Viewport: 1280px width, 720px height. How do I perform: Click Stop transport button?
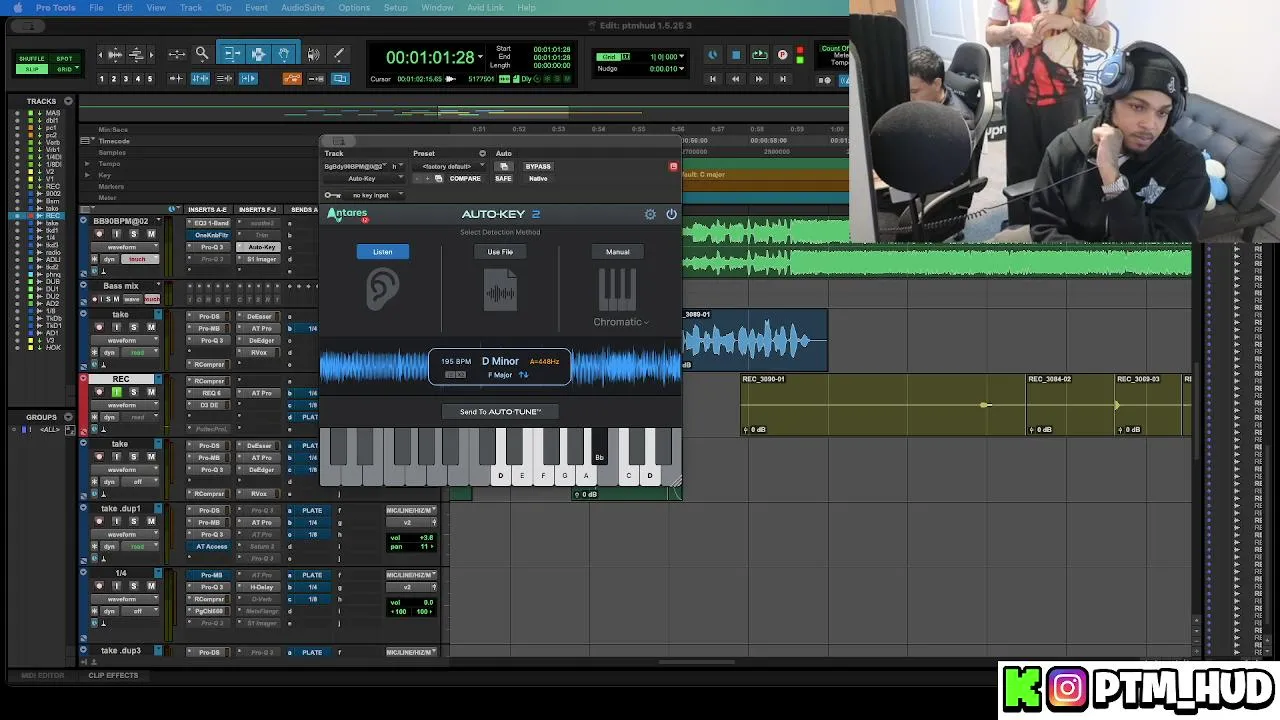[x=735, y=55]
